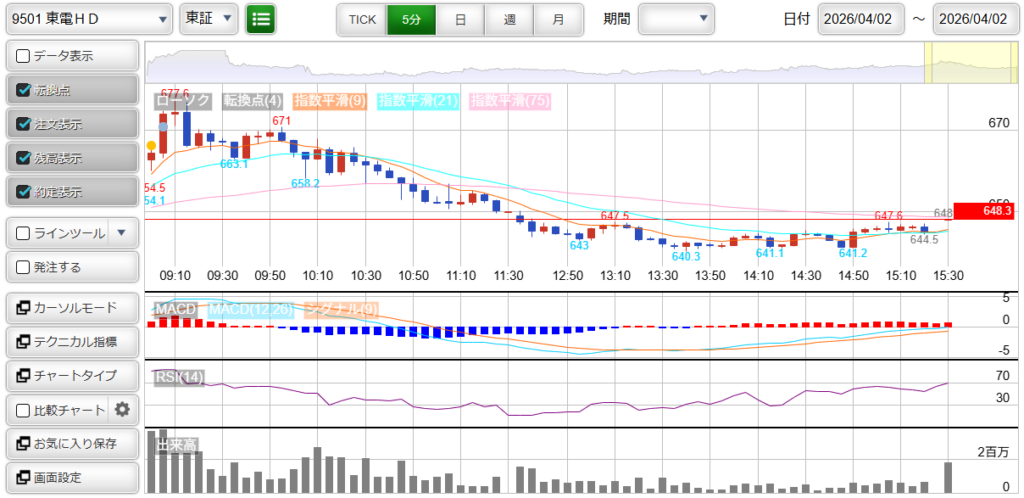This screenshot has width=1024, height=498.
Task: Click the red 648.3 current price marker
Action: click(983, 211)
